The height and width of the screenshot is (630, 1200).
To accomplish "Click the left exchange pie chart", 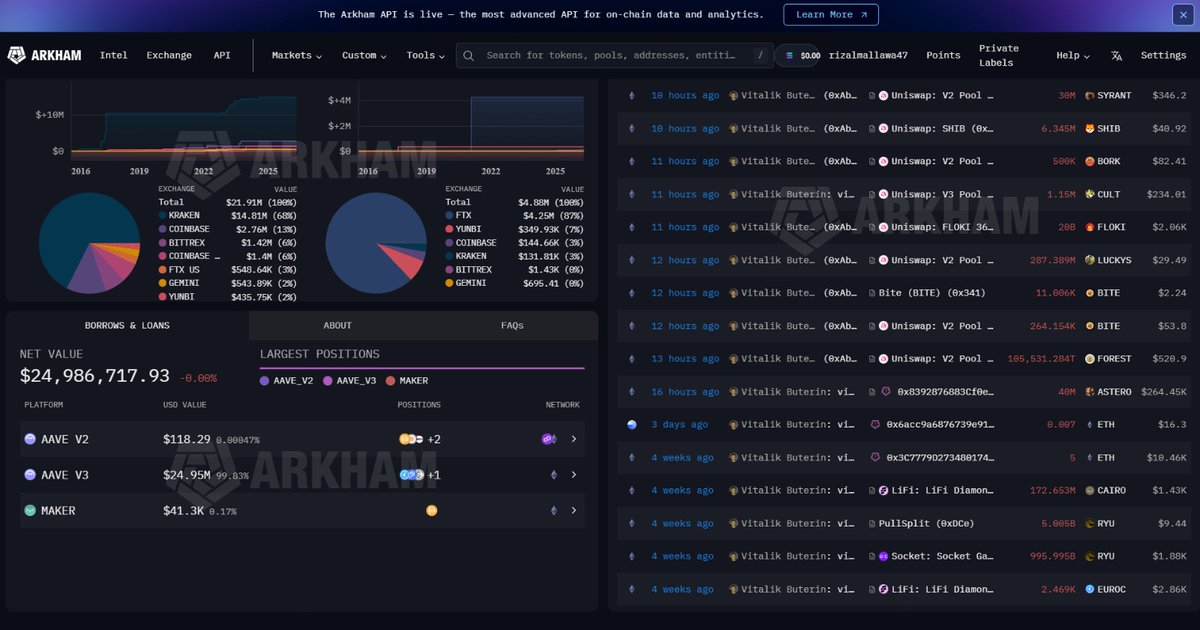I will pos(89,243).
